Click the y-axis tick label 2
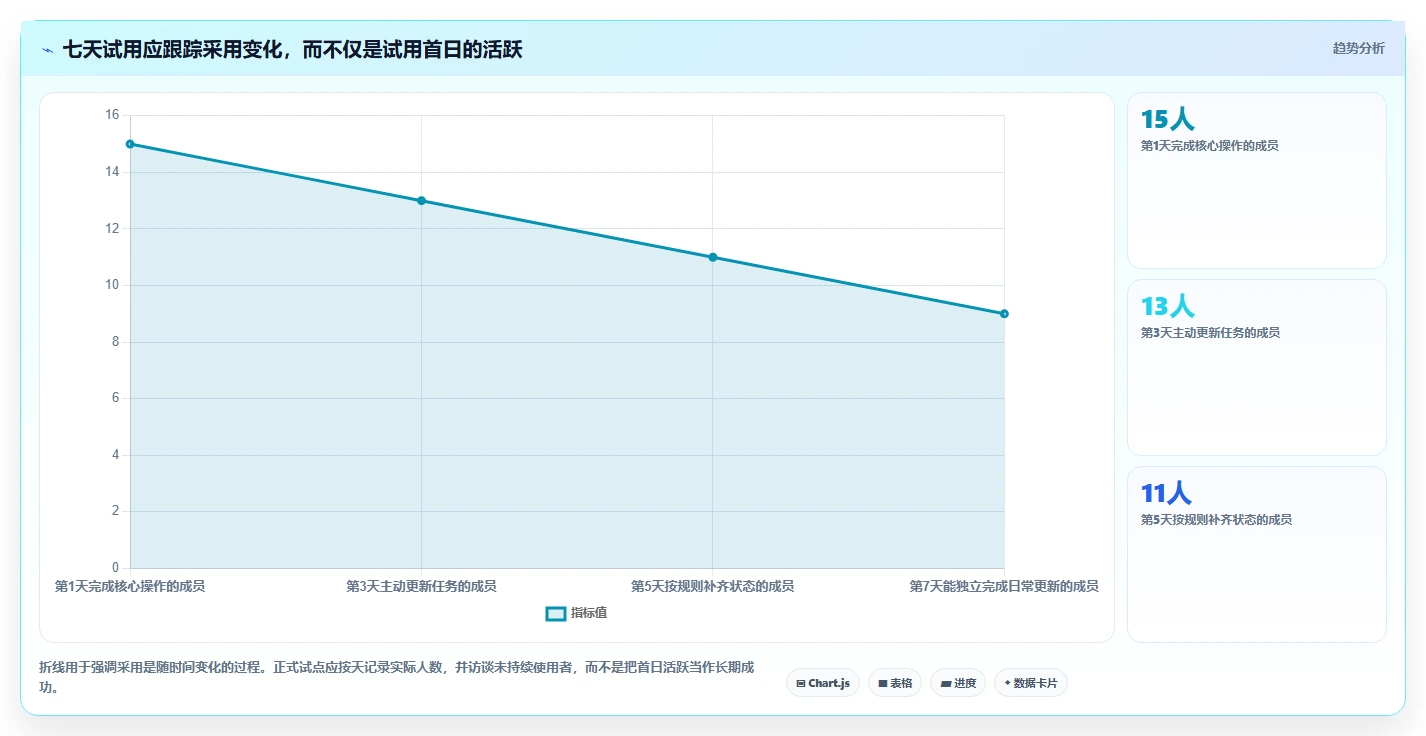The image size is (1426, 736). (x=116, y=511)
